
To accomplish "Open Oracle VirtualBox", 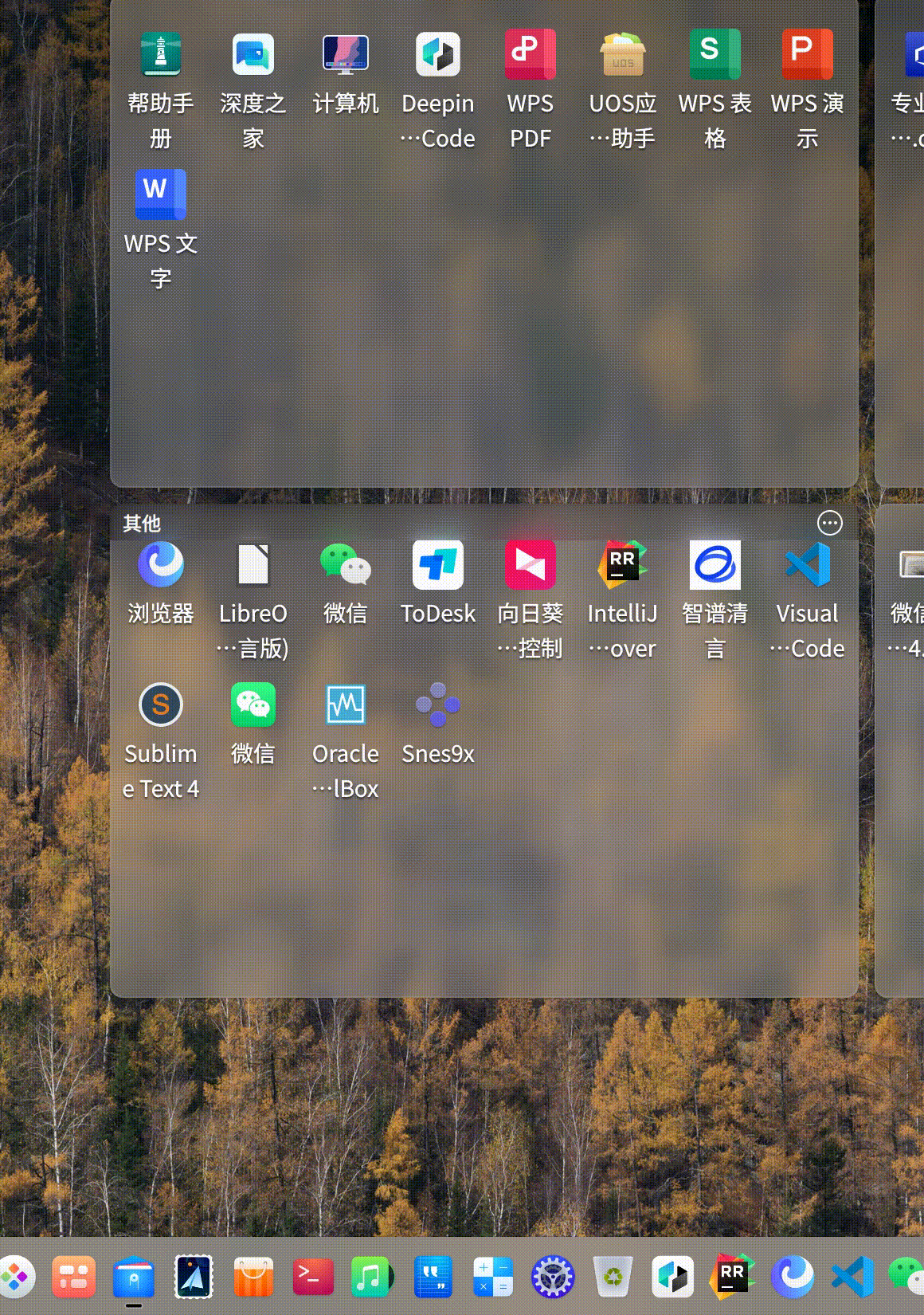I will [346, 705].
